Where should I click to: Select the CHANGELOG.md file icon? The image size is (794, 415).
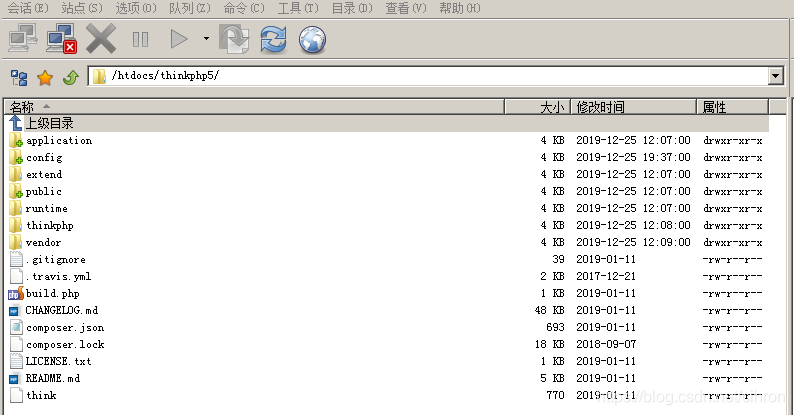(14, 311)
